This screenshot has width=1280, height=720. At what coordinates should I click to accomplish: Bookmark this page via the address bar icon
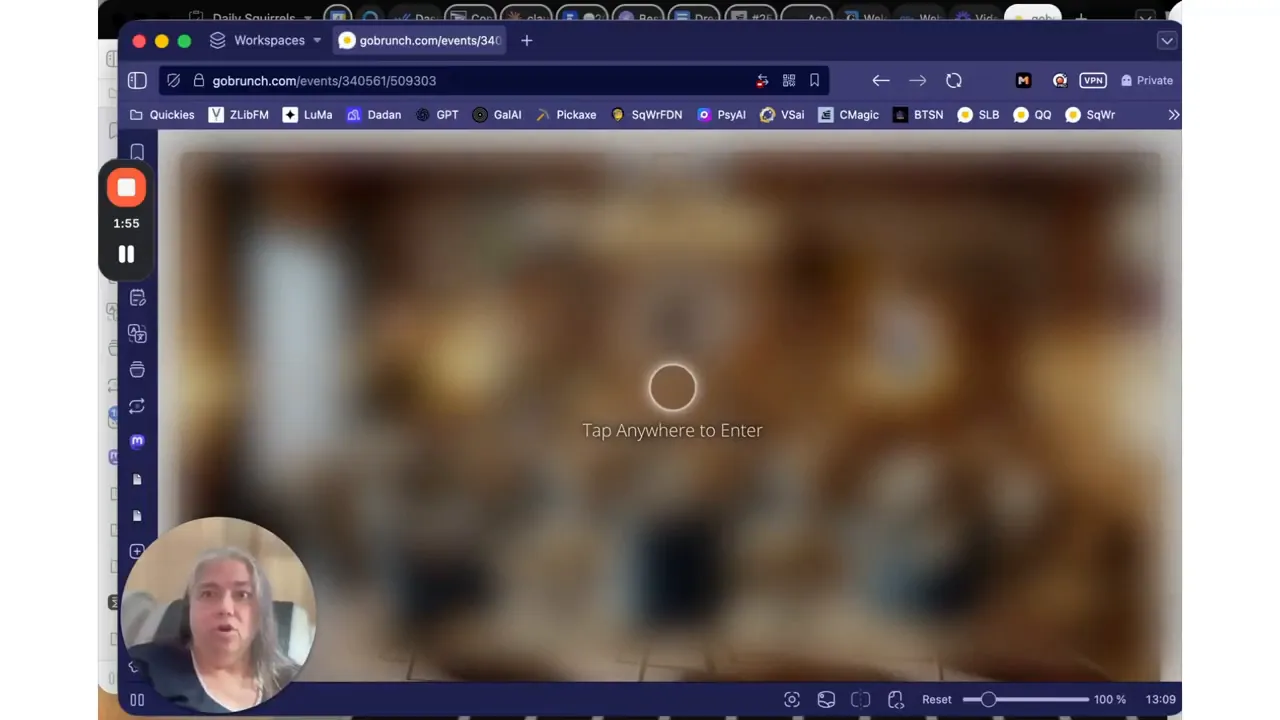pos(814,80)
